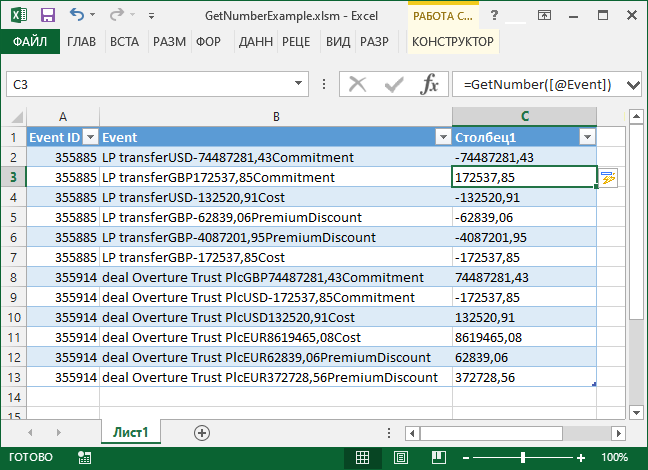Viewport: 648px width, 470px height.
Task: Click the macro recording status bar icon
Action: 84,457
